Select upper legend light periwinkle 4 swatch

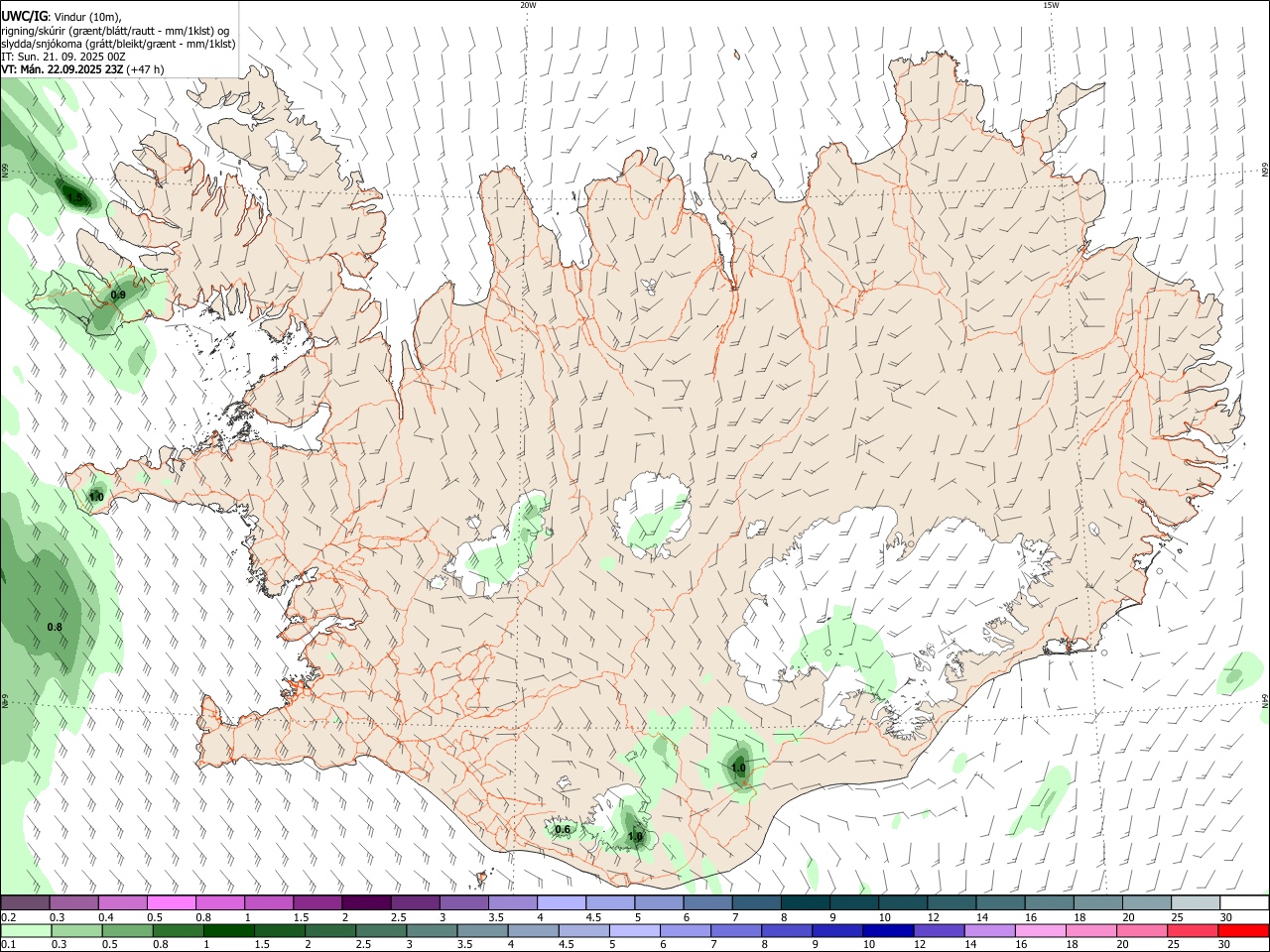562,902
